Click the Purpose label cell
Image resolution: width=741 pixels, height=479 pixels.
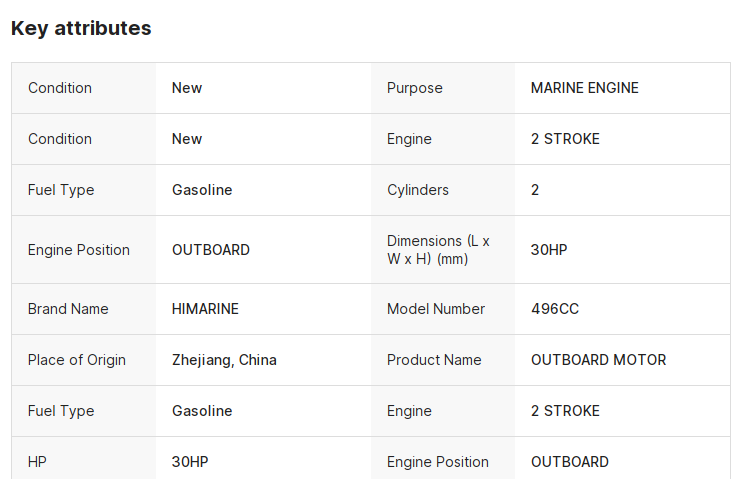coord(414,88)
